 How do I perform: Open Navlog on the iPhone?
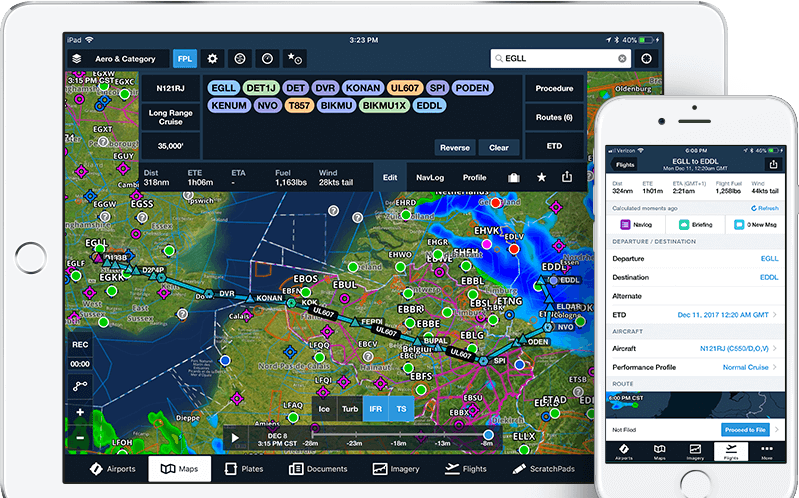636,224
